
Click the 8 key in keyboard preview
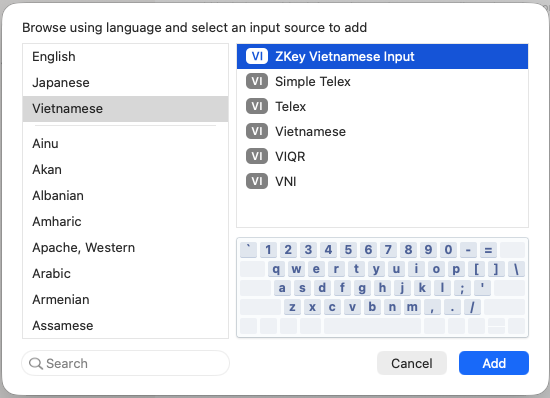(x=408, y=250)
